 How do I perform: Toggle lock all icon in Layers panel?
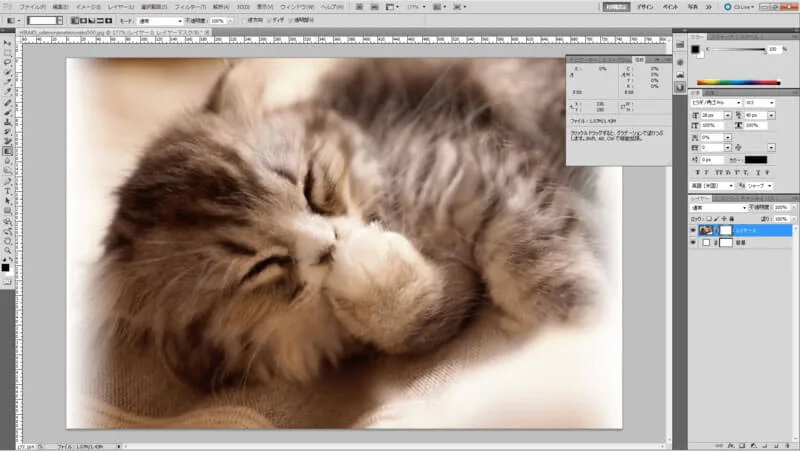[x=732, y=219]
